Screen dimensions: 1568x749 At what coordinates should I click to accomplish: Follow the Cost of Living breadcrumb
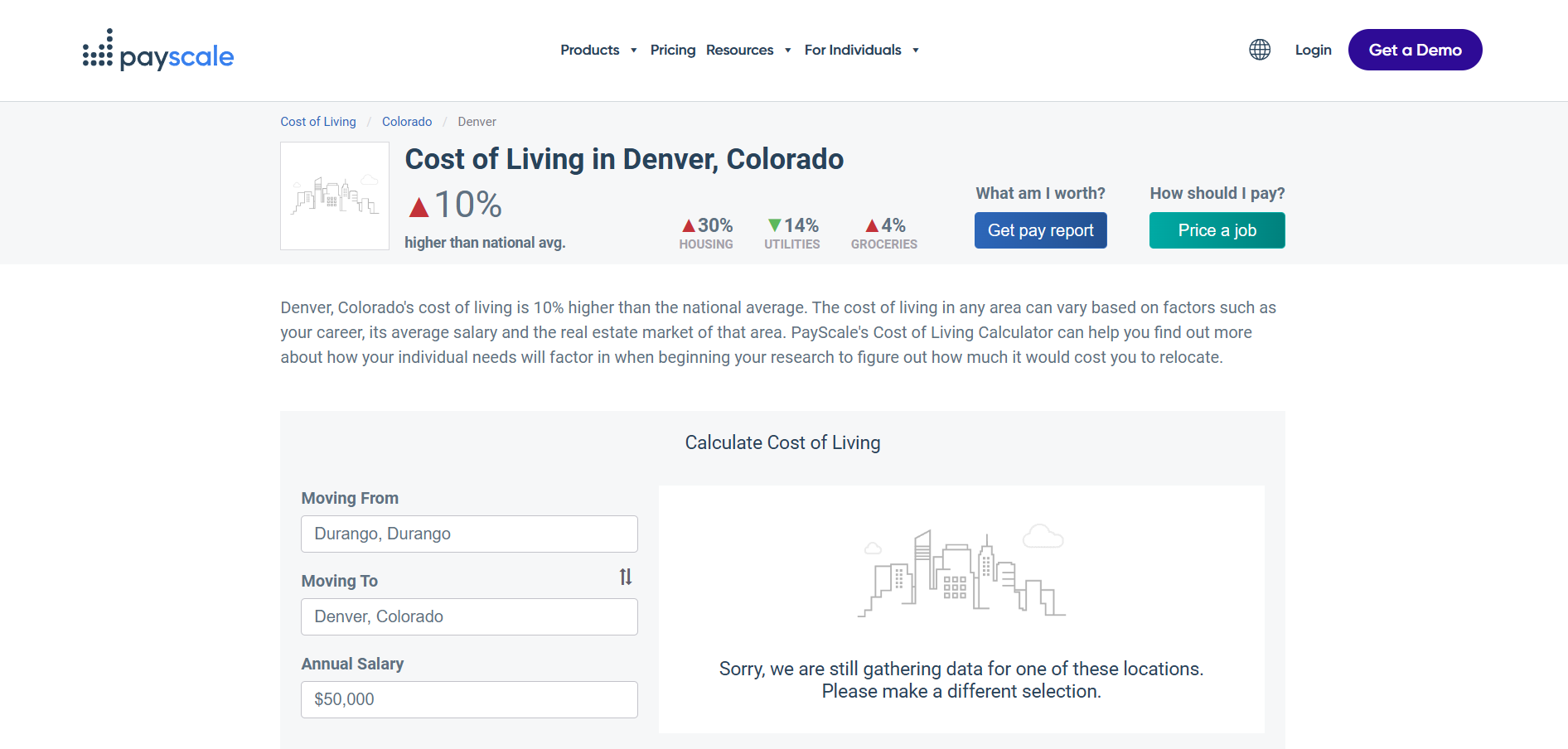(318, 122)
